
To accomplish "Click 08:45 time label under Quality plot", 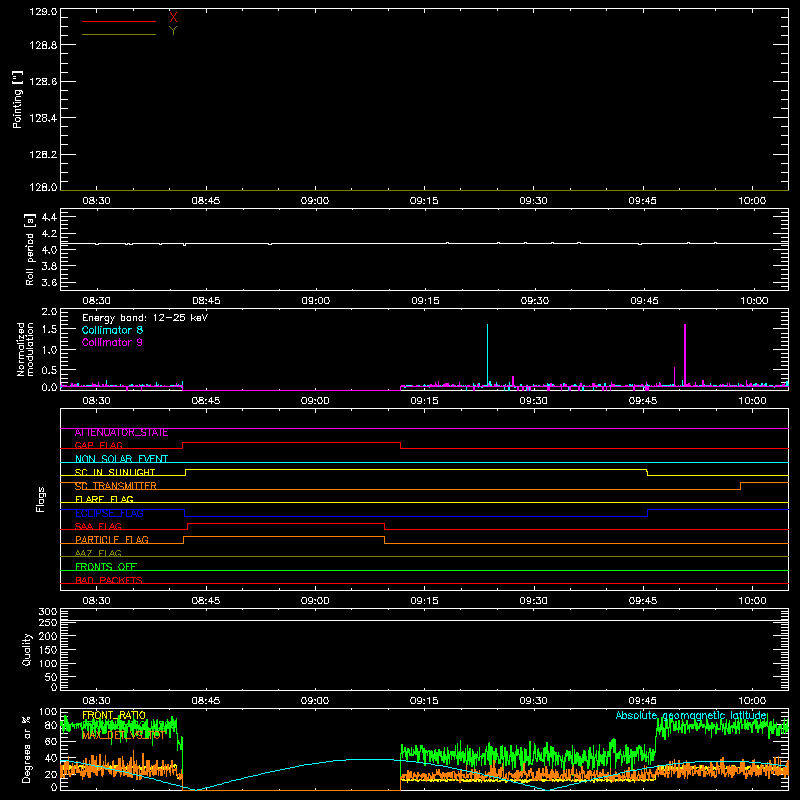I will pyautogui.click(x=206, y=701).
